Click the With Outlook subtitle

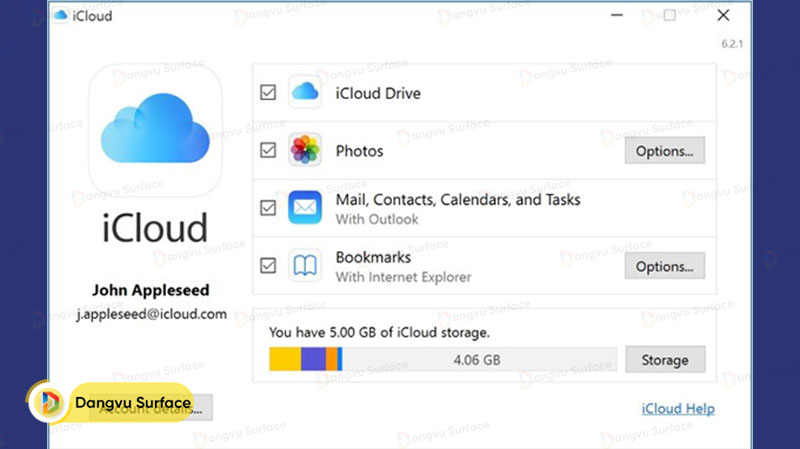377,219
